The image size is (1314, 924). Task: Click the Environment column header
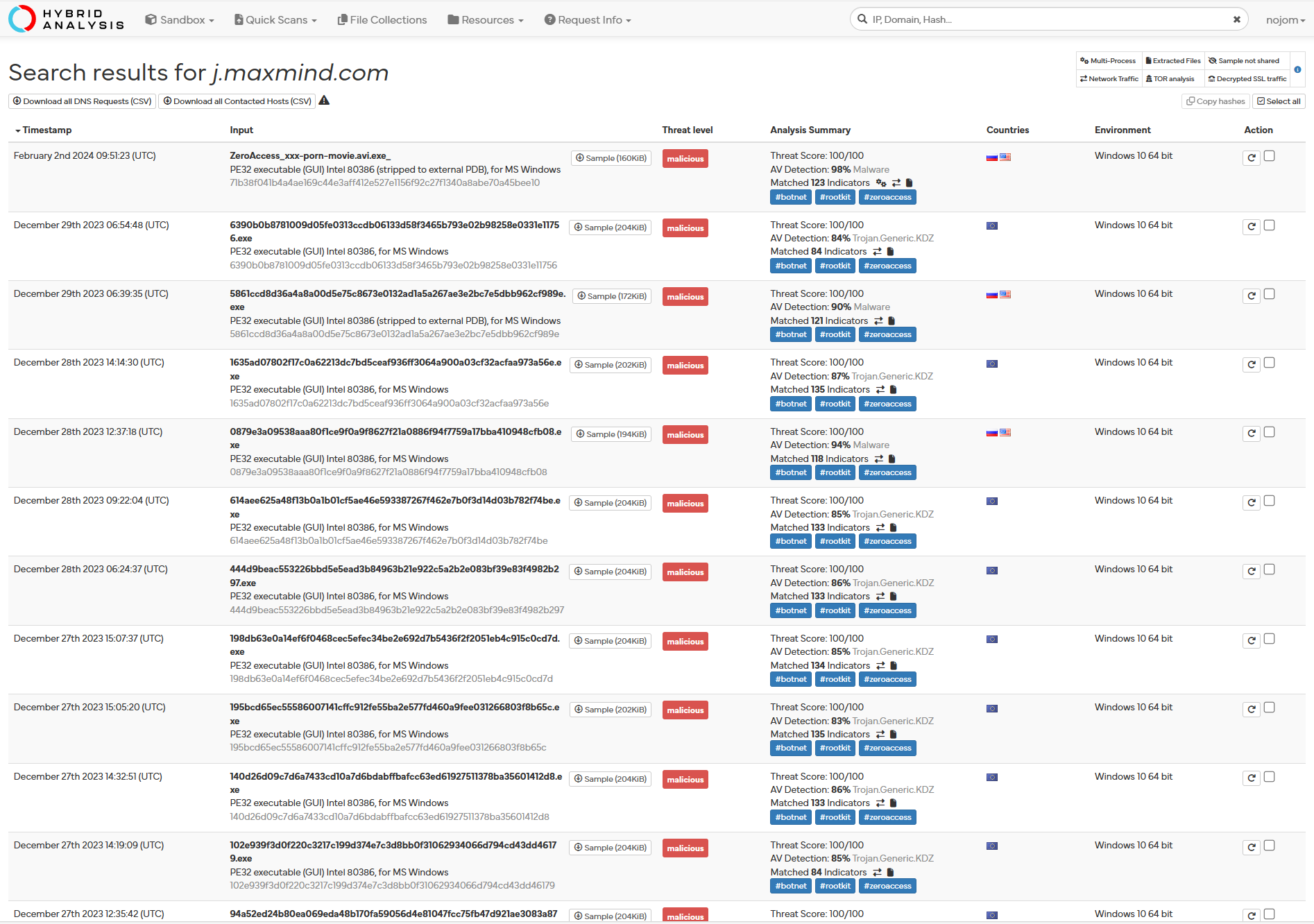[x=1123, y=130]
